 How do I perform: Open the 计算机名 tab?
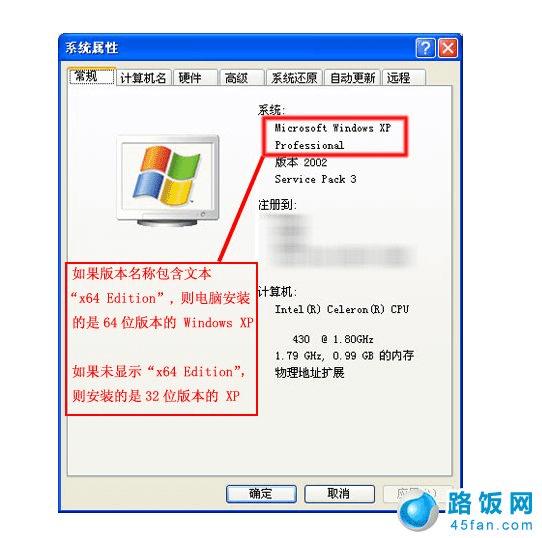143,78
